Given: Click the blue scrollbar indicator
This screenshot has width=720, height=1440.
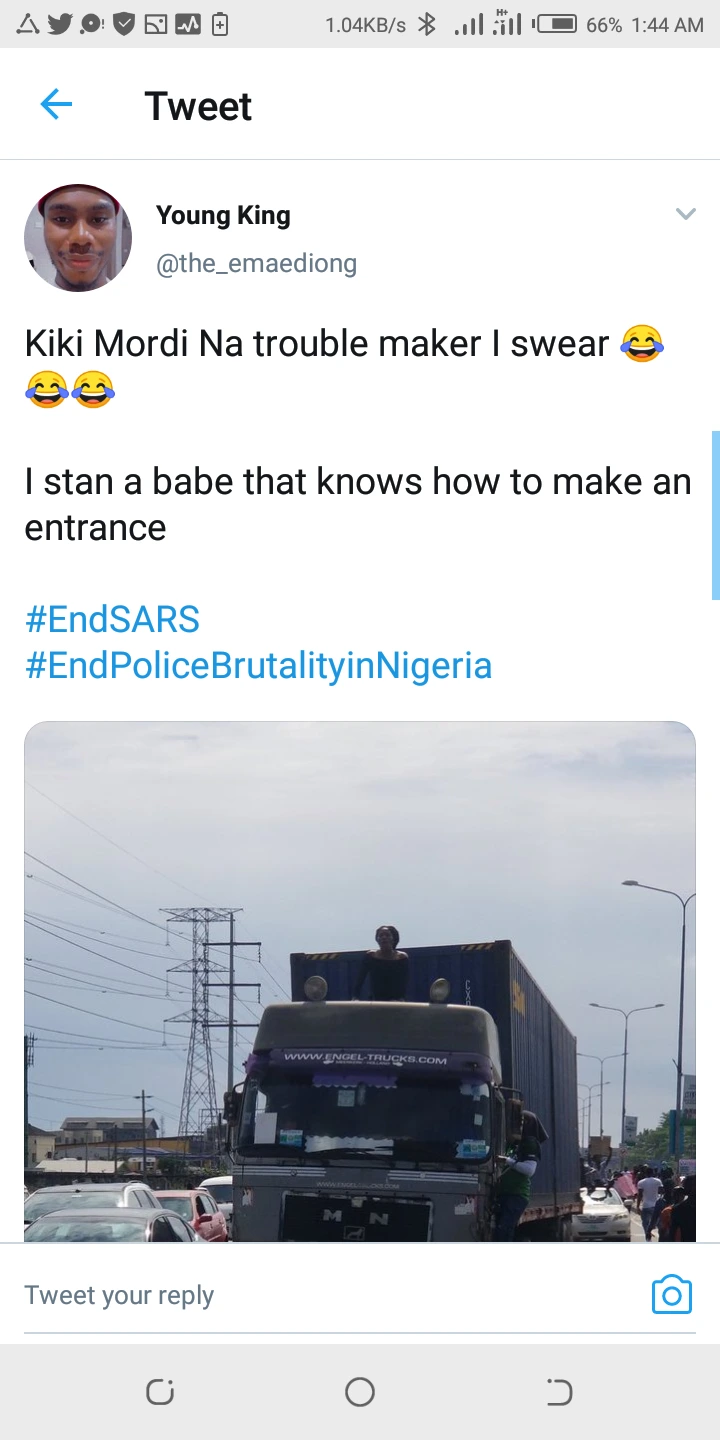Looking at the screenshot, I should [x=715, y=515].
